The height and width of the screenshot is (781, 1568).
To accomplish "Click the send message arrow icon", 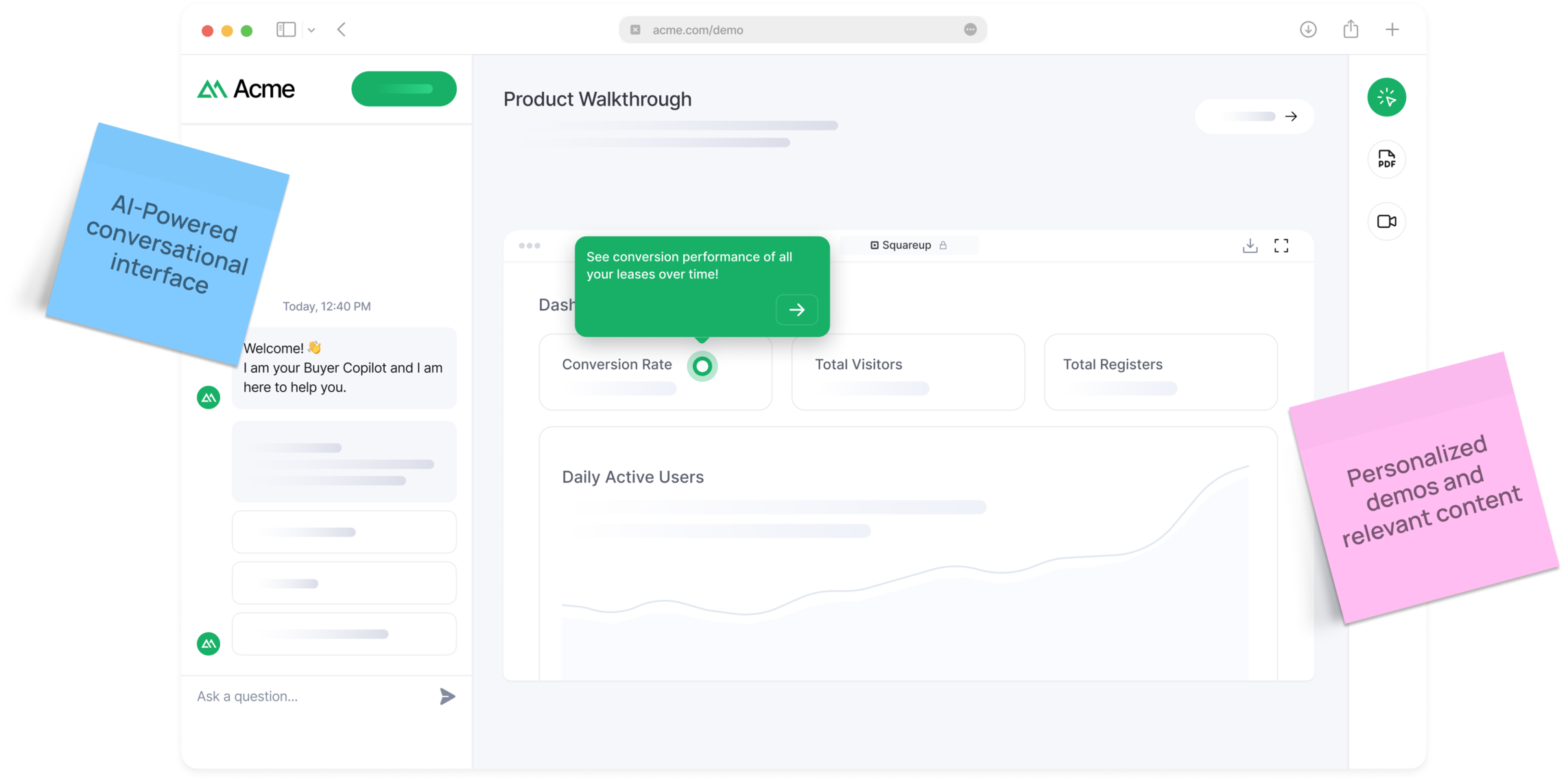I will click(447, 697).
